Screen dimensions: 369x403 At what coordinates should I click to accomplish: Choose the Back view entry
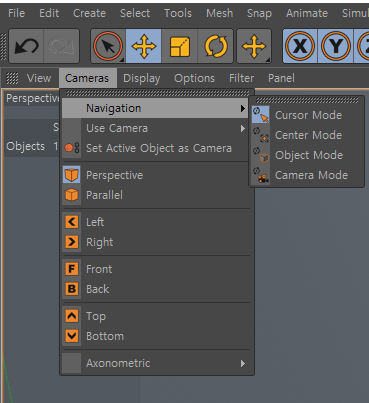click(x=97, y=289)
